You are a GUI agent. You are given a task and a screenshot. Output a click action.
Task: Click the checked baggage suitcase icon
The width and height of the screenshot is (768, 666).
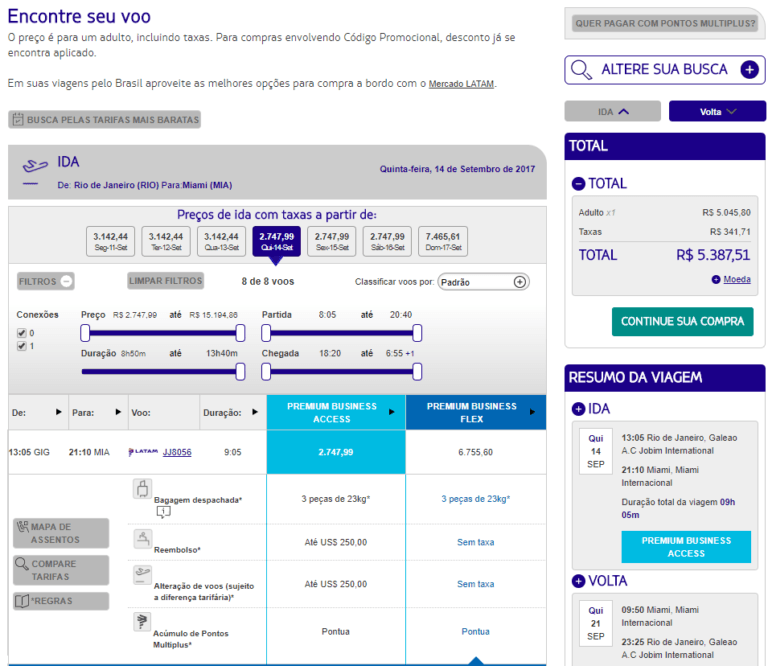[x=142, y=490]
